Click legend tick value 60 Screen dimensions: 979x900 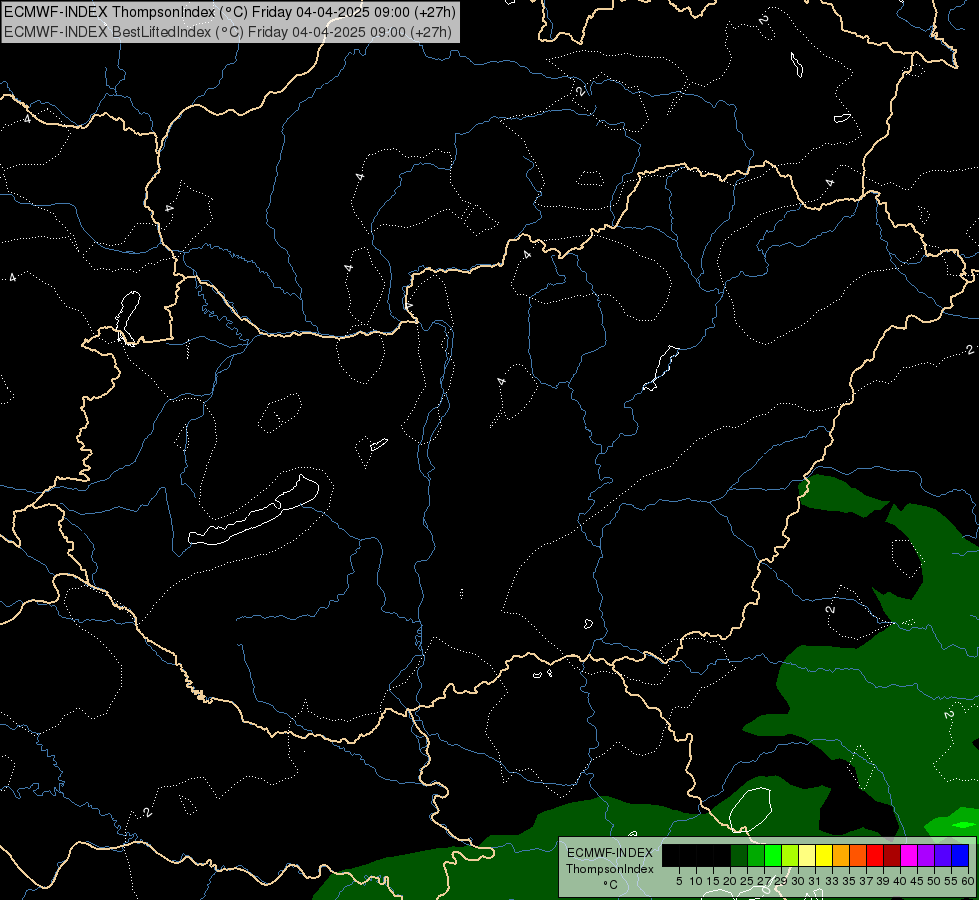tap(968, 881)
